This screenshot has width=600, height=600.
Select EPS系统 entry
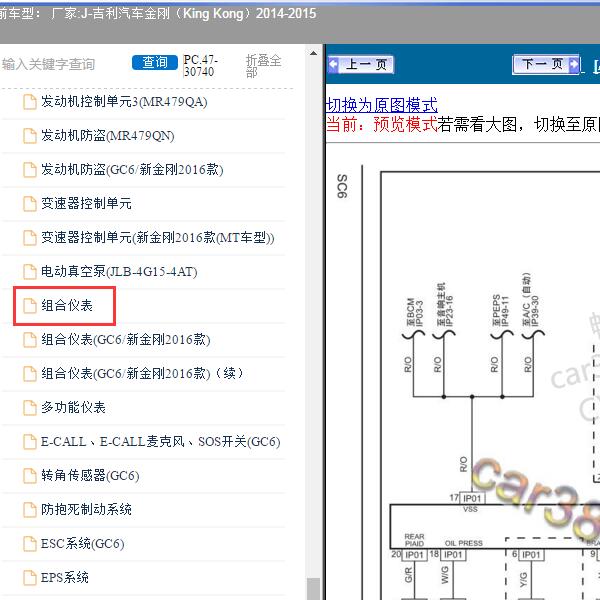(65, 577)
